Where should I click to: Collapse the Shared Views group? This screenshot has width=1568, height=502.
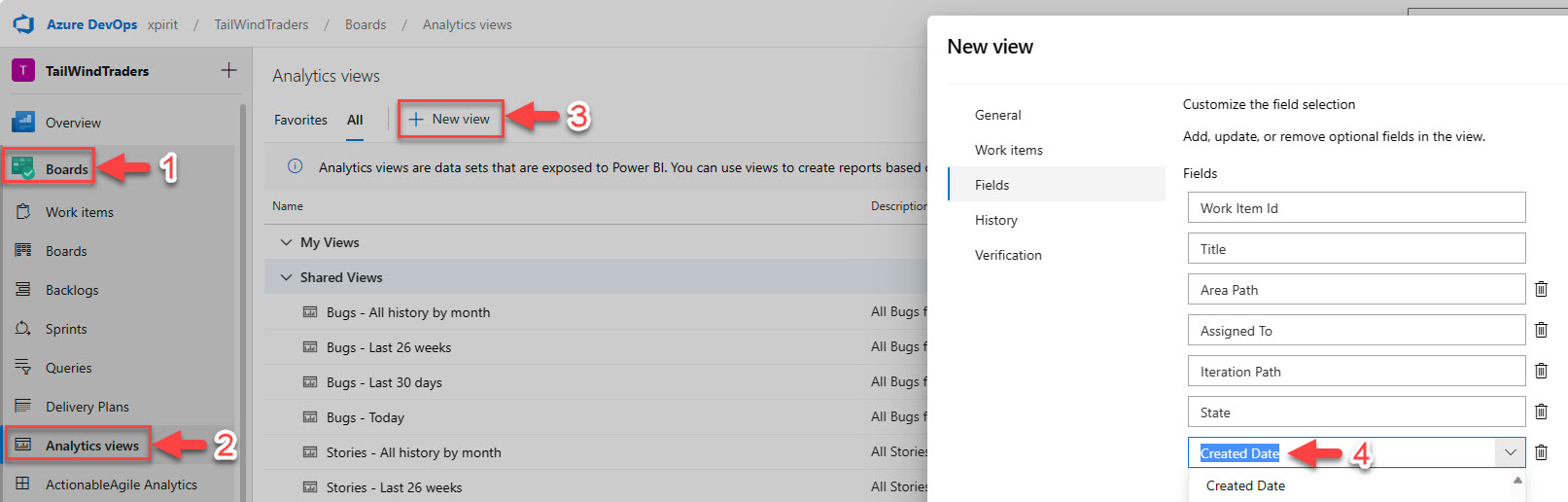coord(286,277)
